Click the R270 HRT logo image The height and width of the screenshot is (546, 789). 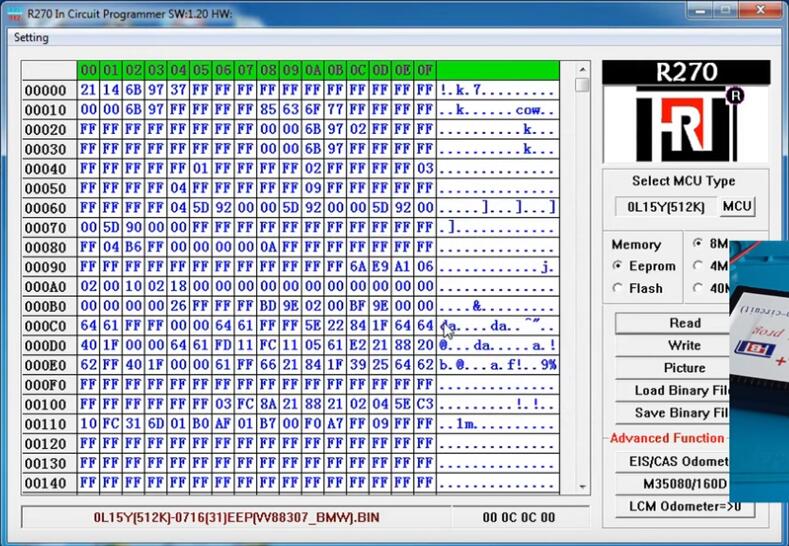tap(686, 112)
